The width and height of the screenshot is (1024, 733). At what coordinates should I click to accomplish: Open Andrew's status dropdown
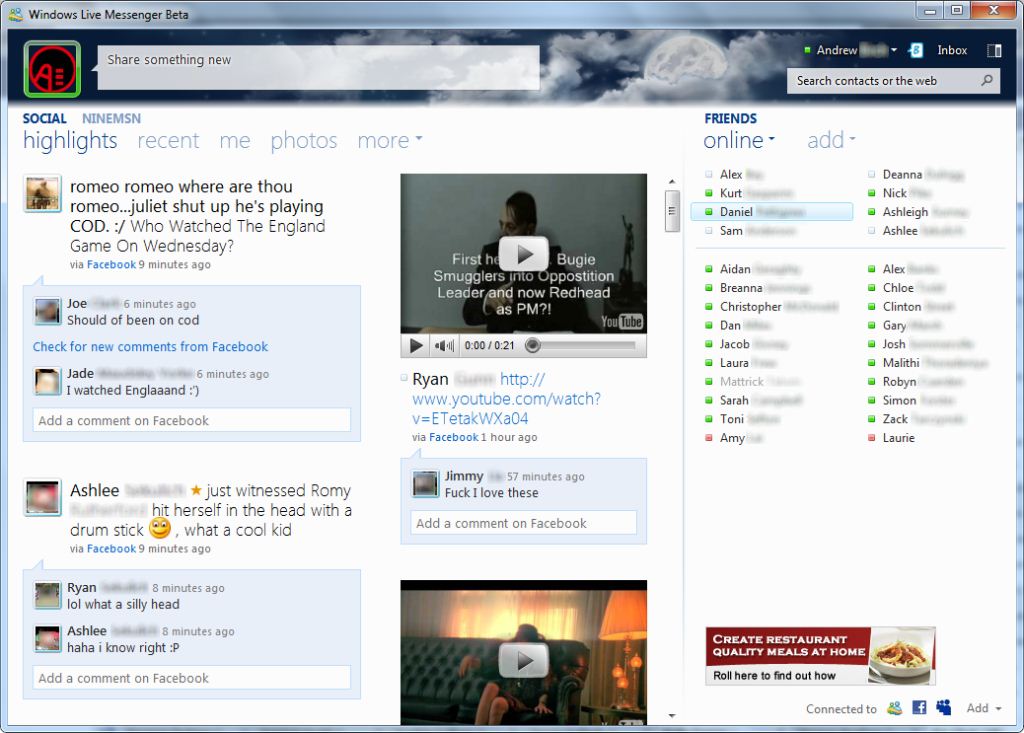click(x=893, y=50)
